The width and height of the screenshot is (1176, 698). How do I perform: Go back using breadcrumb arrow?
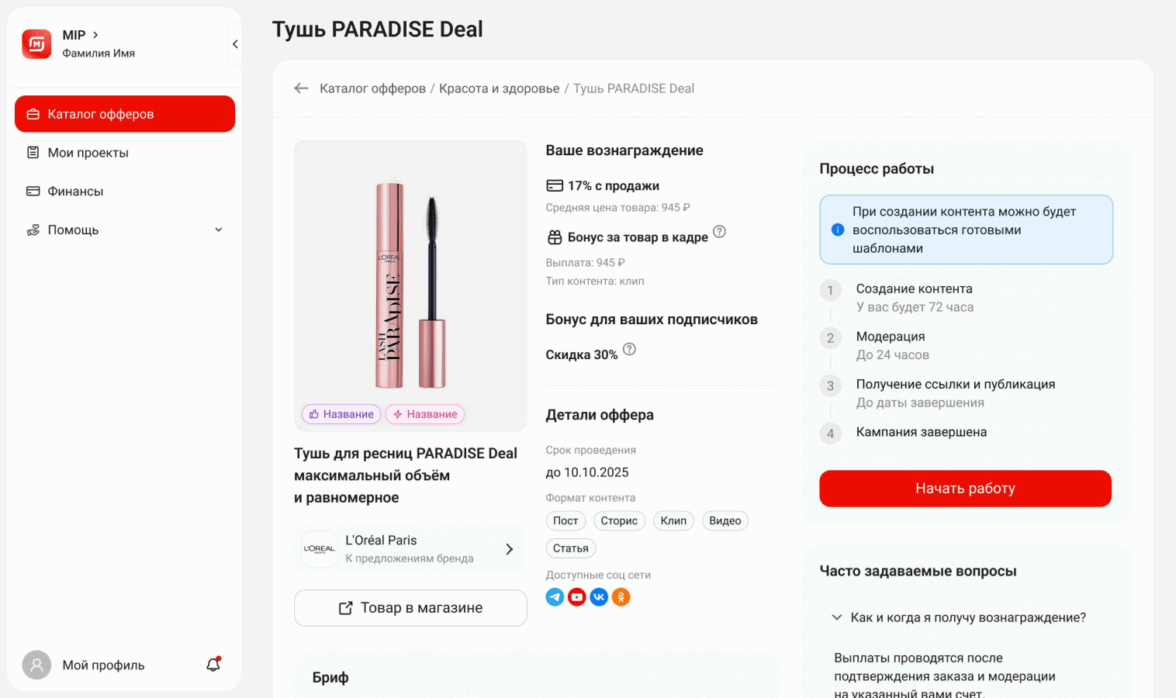click(x=301, y=88)
